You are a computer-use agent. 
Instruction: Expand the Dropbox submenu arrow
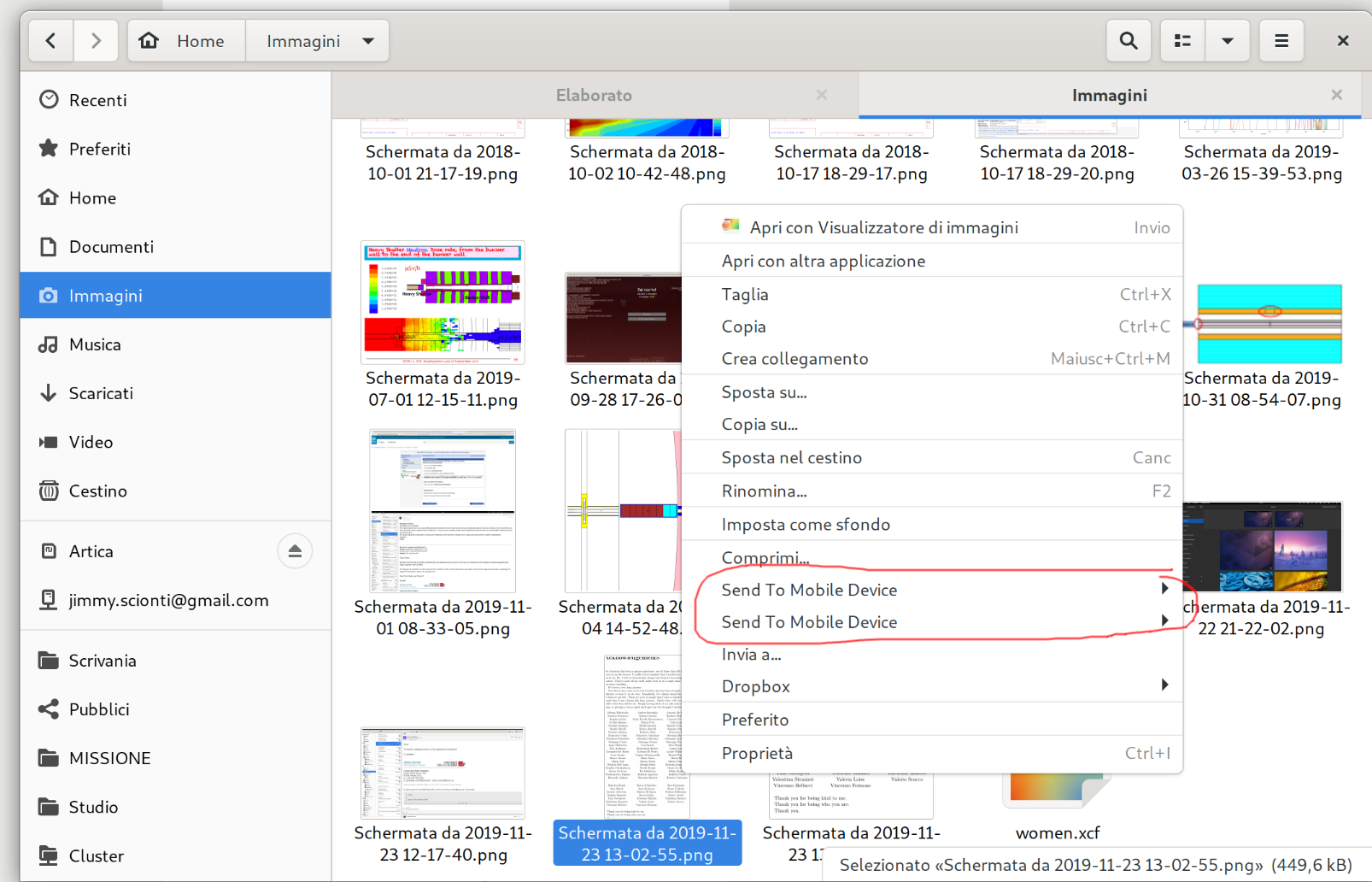[x=1164, y=685]
